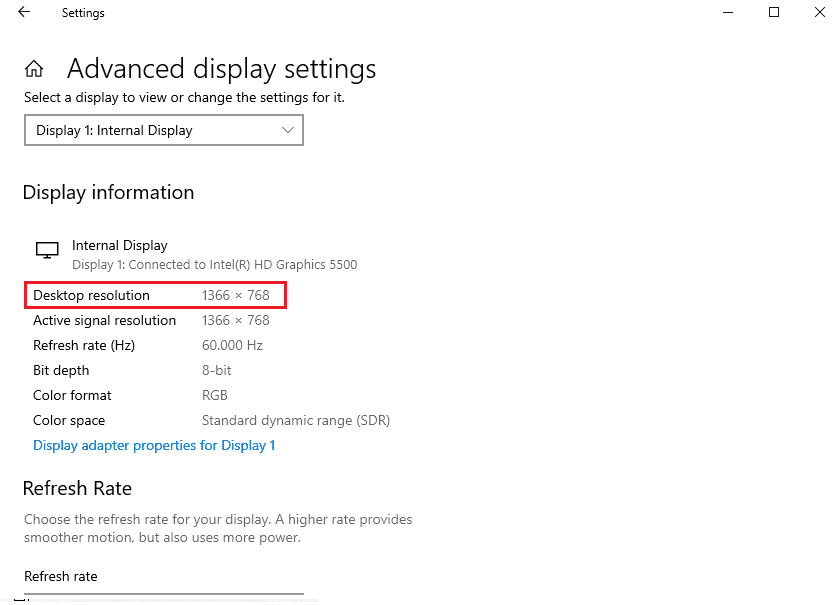Click the Home icon beside the page title
Image resolution: width=837 pixels, height=605 pixels.
[34, 68]
